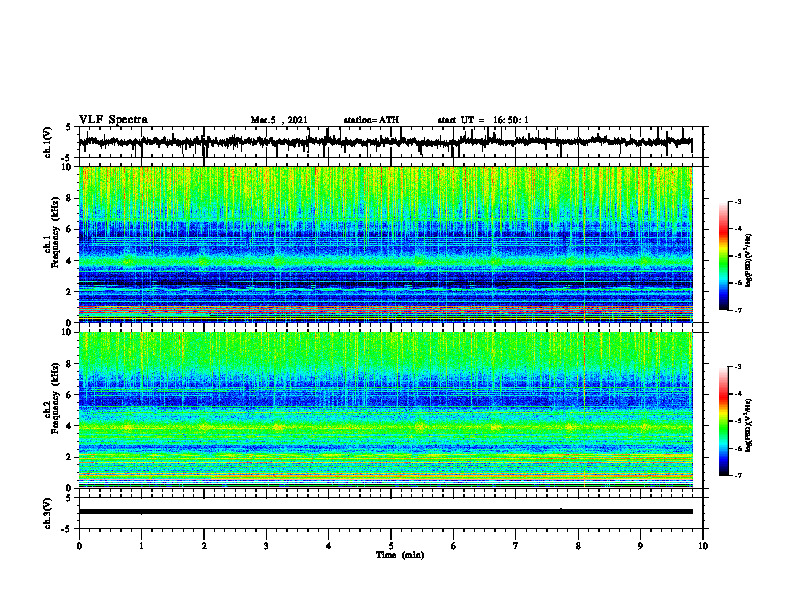Click the '1' tick on the time axis

coord(141,546)
